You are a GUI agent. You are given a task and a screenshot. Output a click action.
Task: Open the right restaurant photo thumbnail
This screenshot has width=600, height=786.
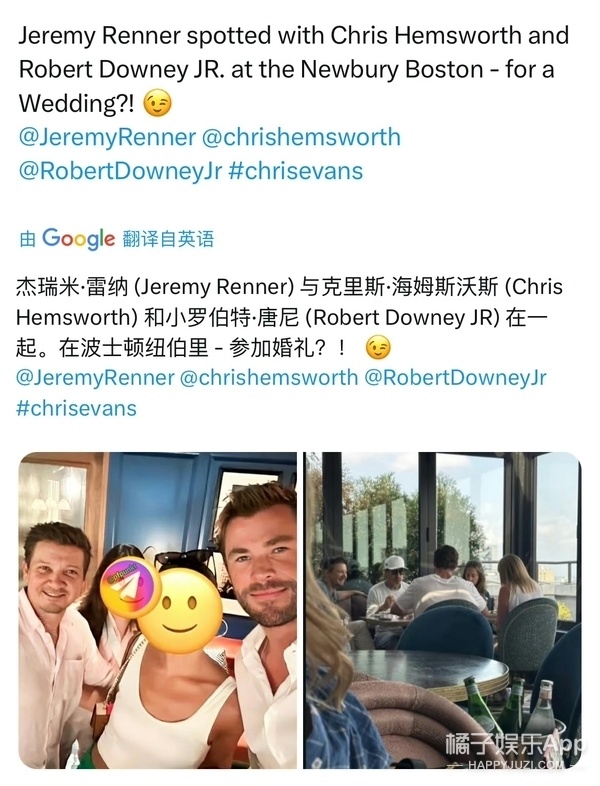pos(443,611)
